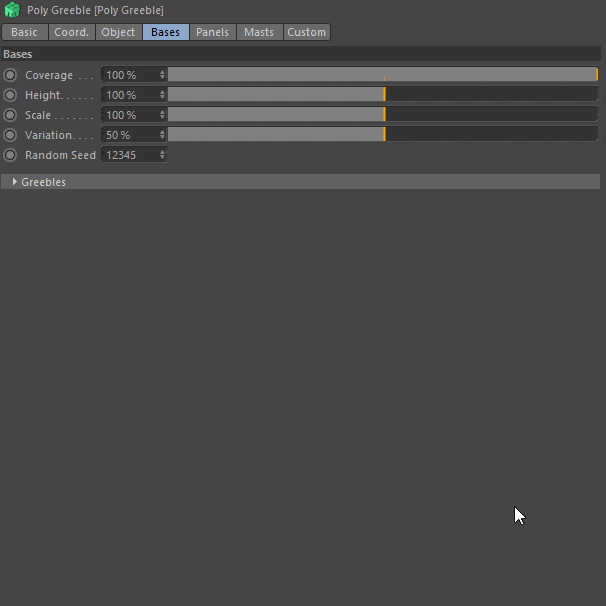Open the Coord. tab
This screenshot has width=606, height=606.
[x=71, y=32]
